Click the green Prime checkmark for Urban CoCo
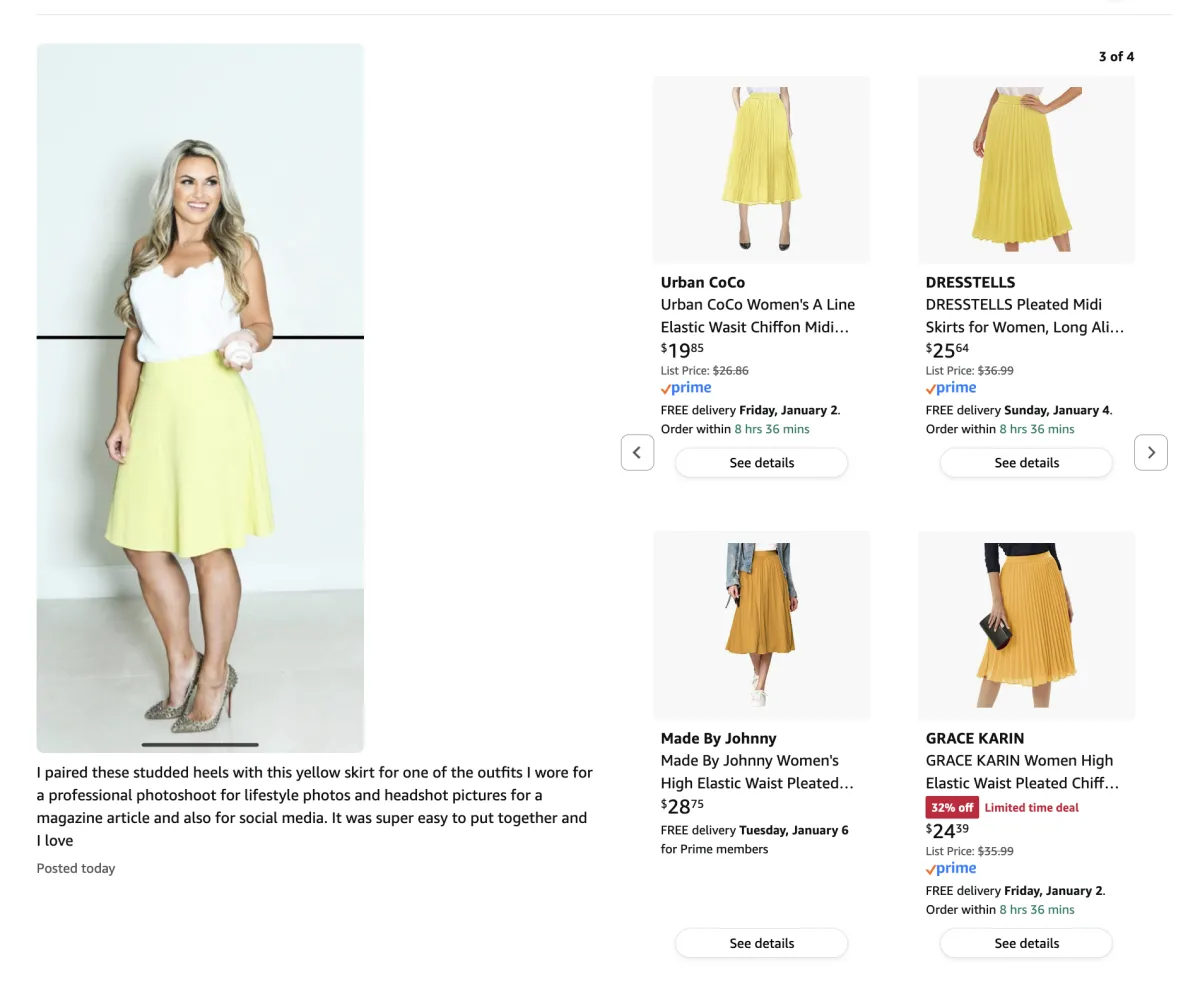 [665, 388]
